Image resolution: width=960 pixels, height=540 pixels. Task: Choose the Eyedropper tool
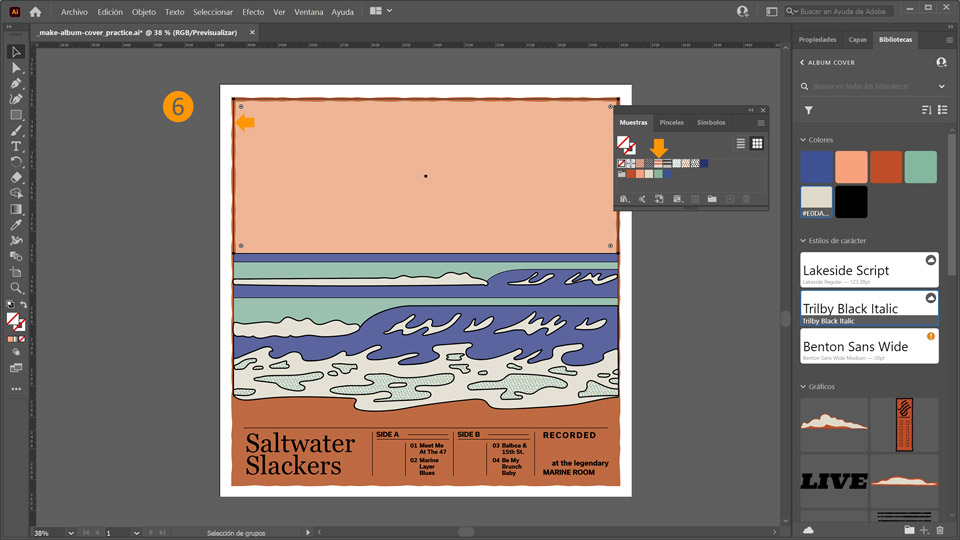(x=16, y=225)
